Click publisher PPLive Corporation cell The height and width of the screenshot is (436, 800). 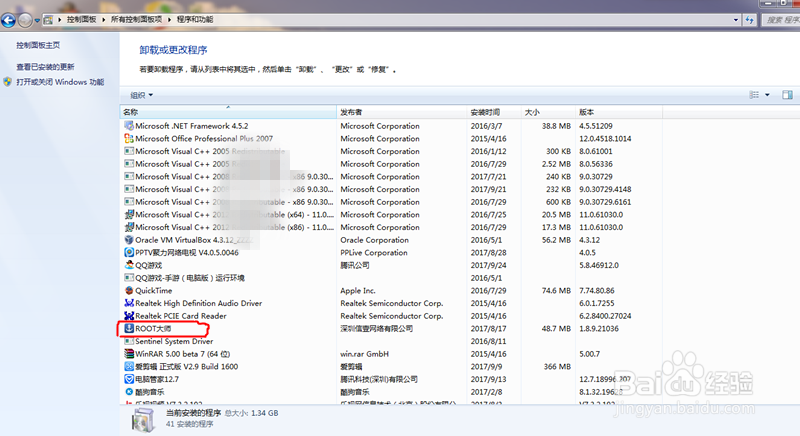(374, 252)
